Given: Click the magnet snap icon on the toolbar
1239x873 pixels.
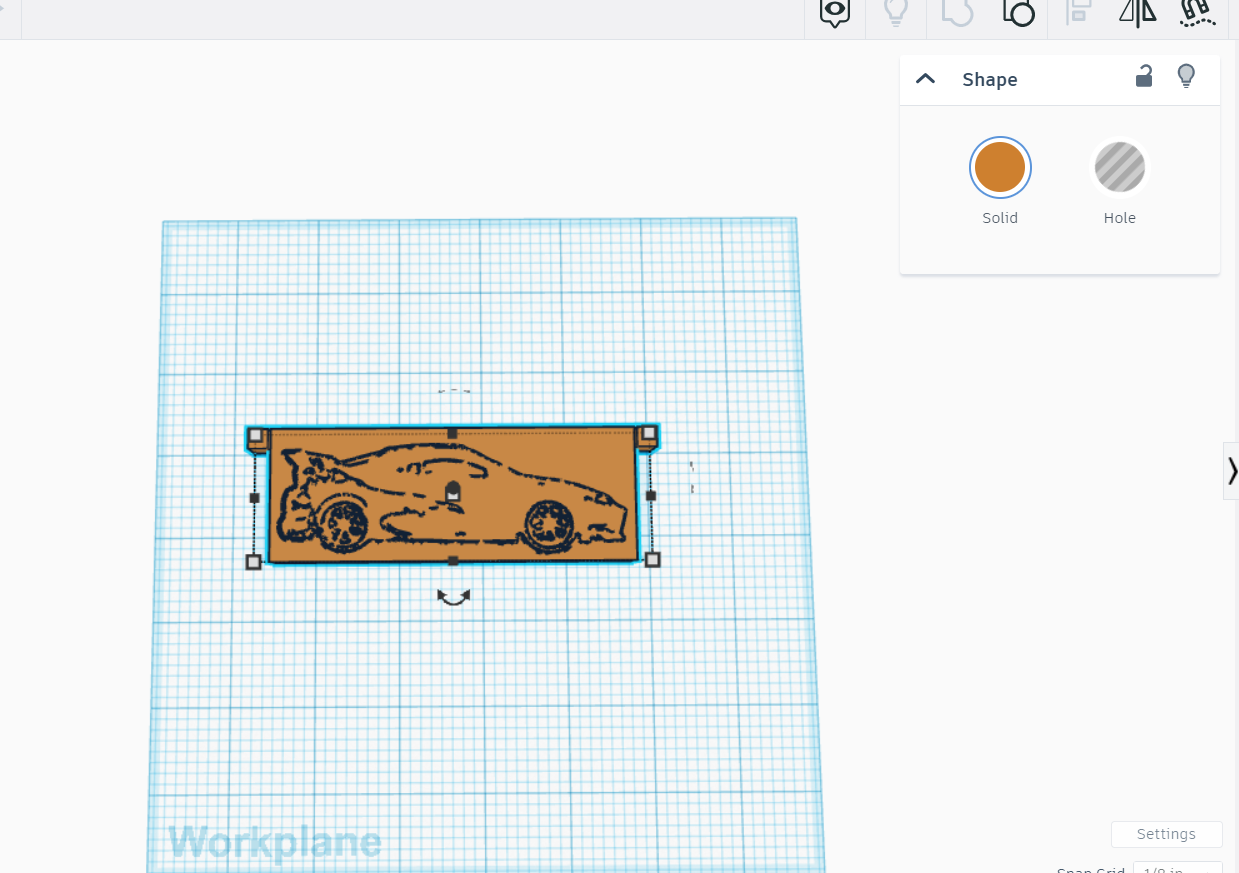Looking at the screenshot, I should pos(1197,12).
